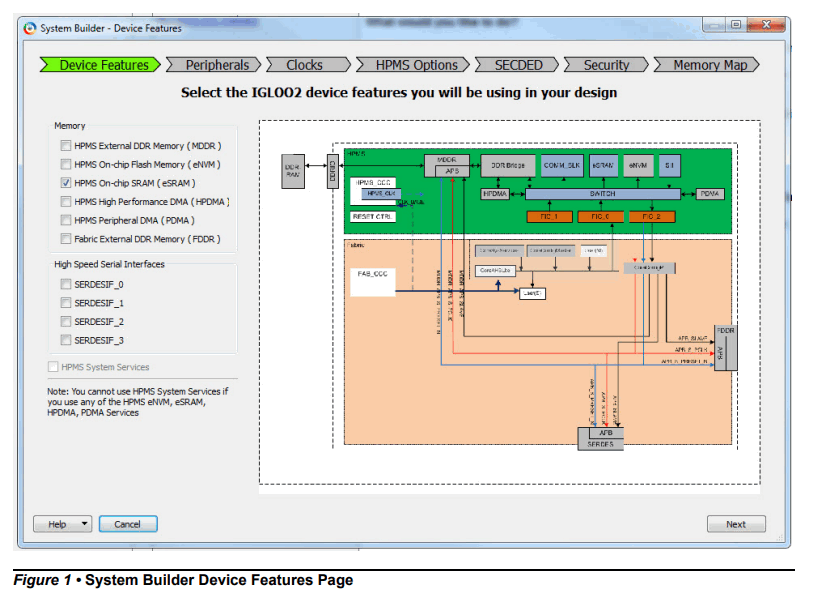
Task: Select the SERDES block at diagram bottom
Action: (601, 439)
